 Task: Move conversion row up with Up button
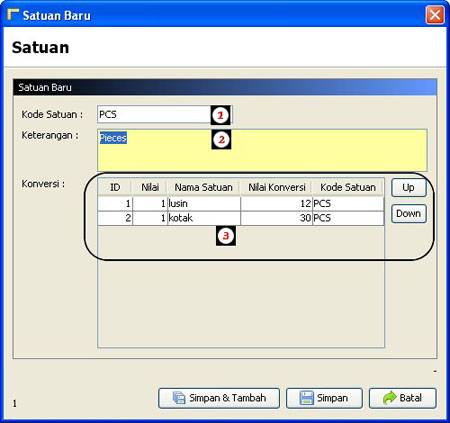(409, 188)
